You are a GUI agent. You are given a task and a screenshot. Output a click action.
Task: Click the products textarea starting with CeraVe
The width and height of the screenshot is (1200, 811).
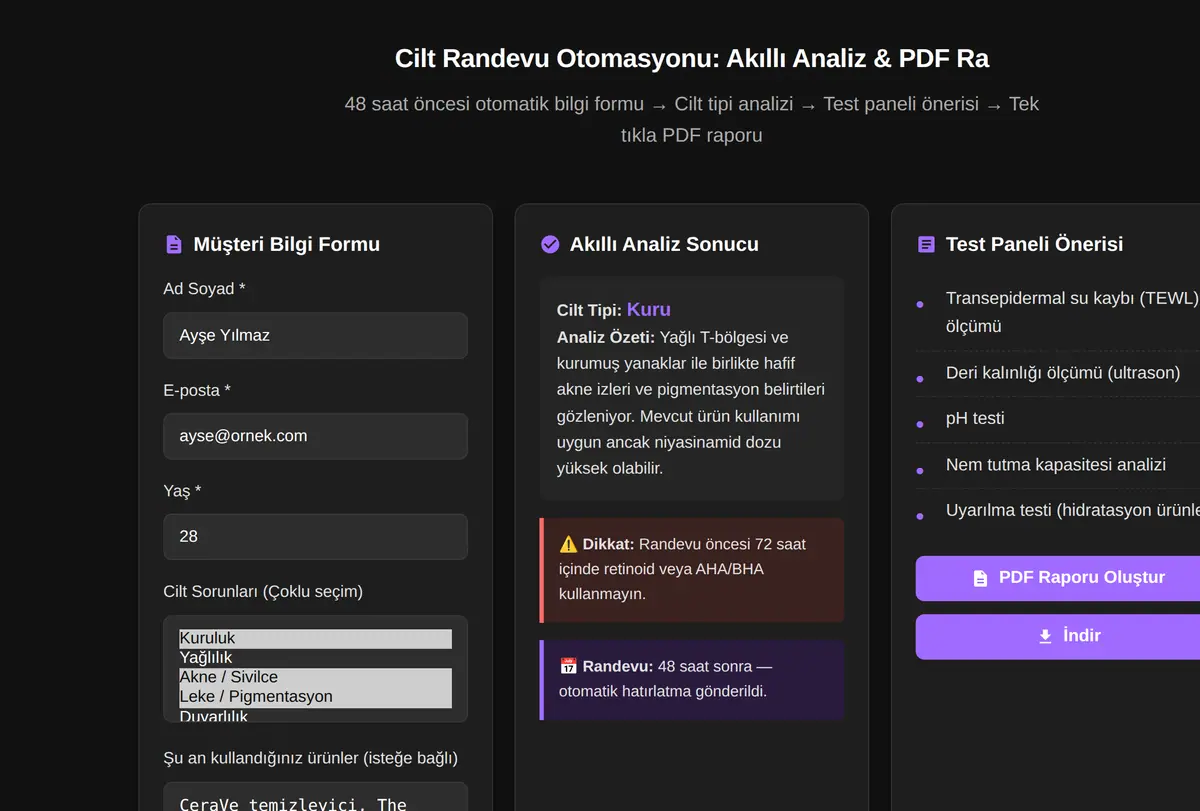tap(315, 797)
